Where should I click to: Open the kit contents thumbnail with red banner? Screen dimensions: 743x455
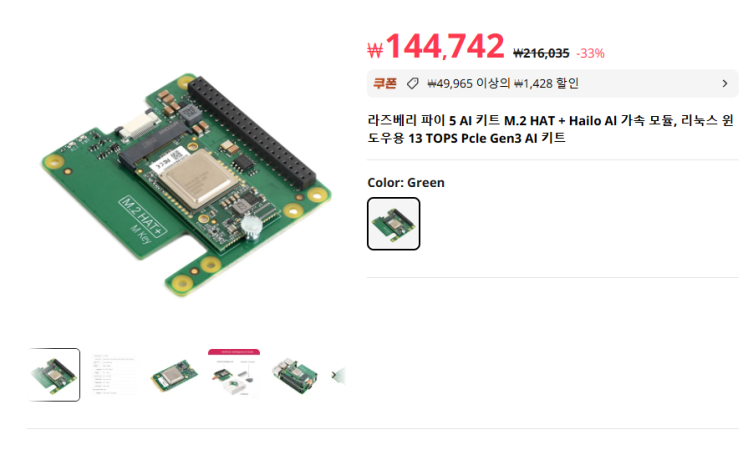click(234, 374)
